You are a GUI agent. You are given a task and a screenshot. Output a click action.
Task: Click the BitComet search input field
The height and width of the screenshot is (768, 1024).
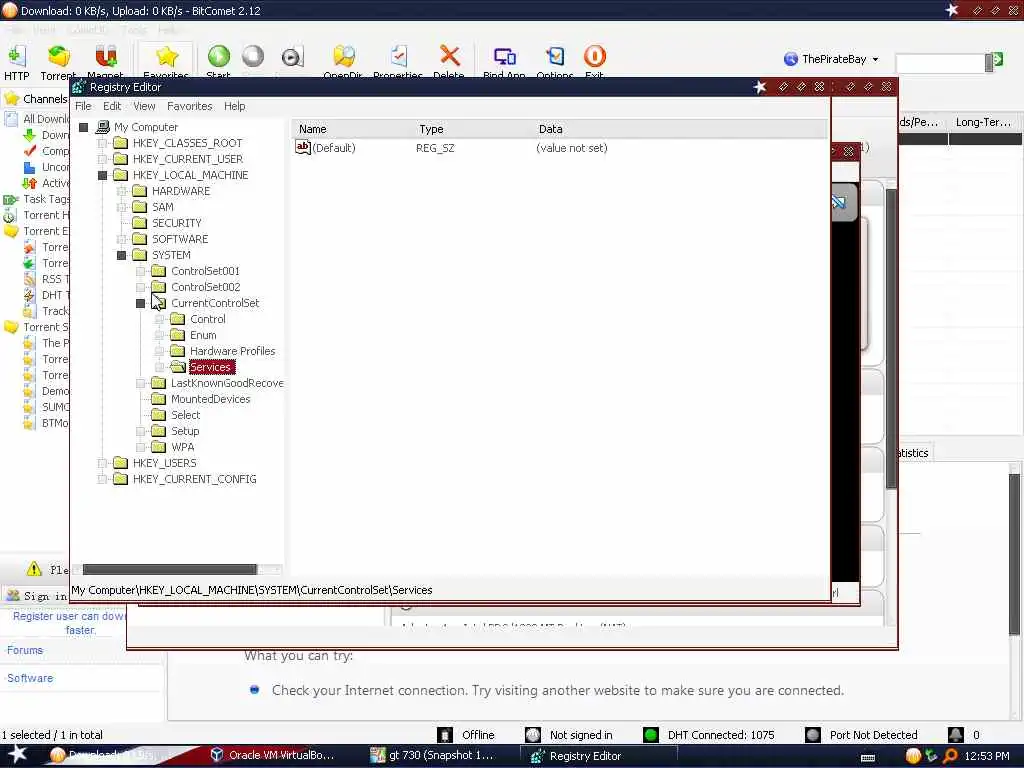pyautogui.click(x=940, y=62)
